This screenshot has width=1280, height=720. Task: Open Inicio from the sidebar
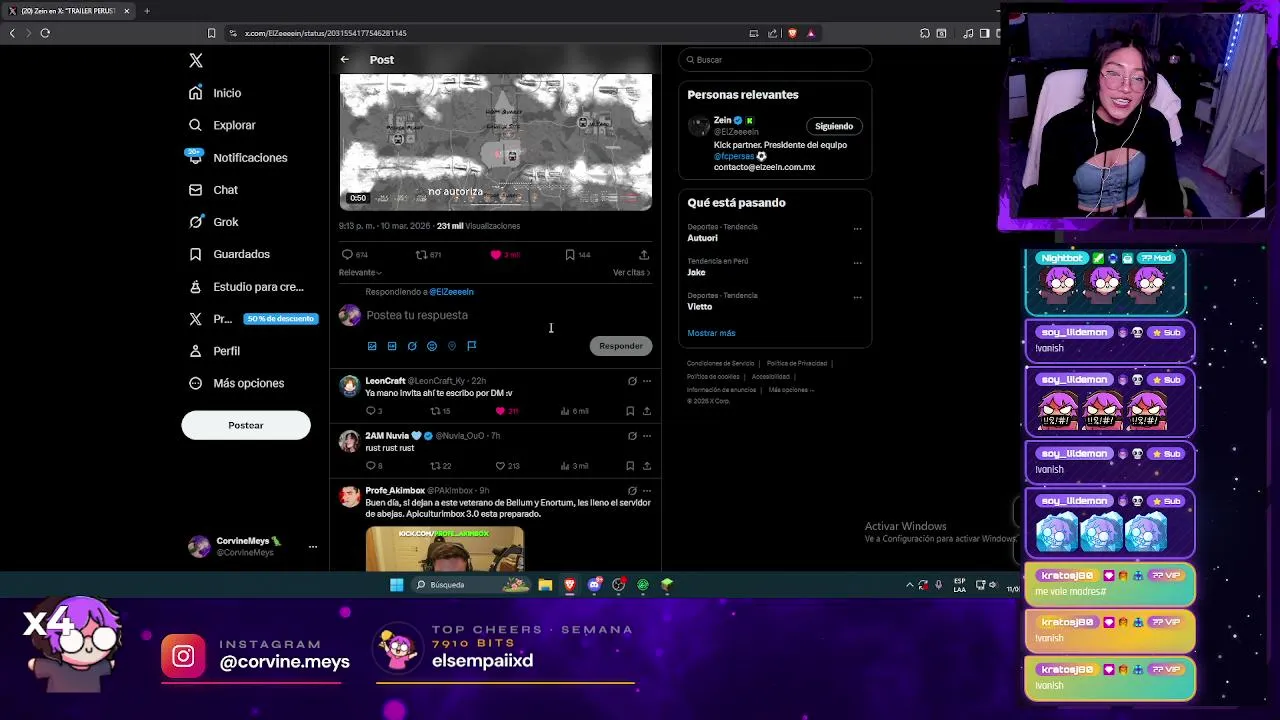[x=215, y=93]
